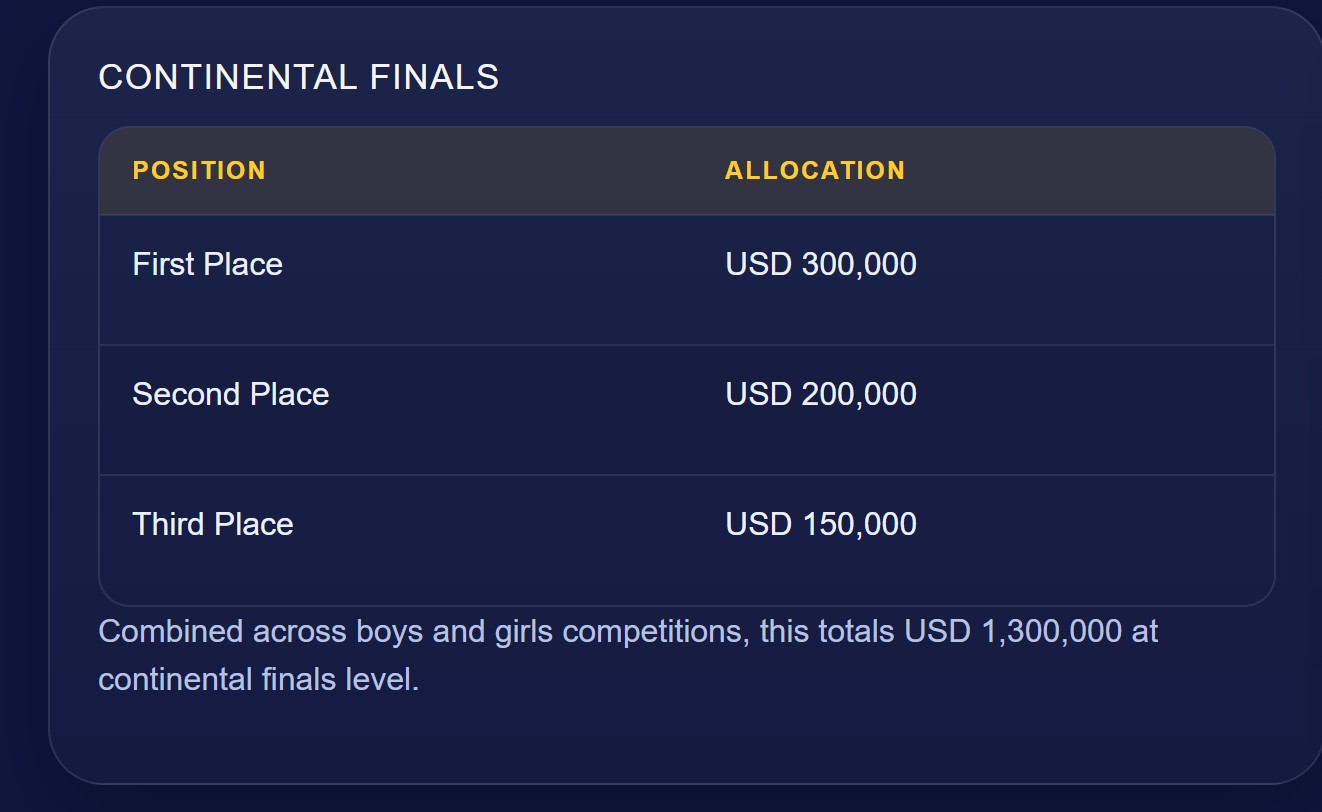Click the USD 300,000 allocation value

click(x=821, y=265)
